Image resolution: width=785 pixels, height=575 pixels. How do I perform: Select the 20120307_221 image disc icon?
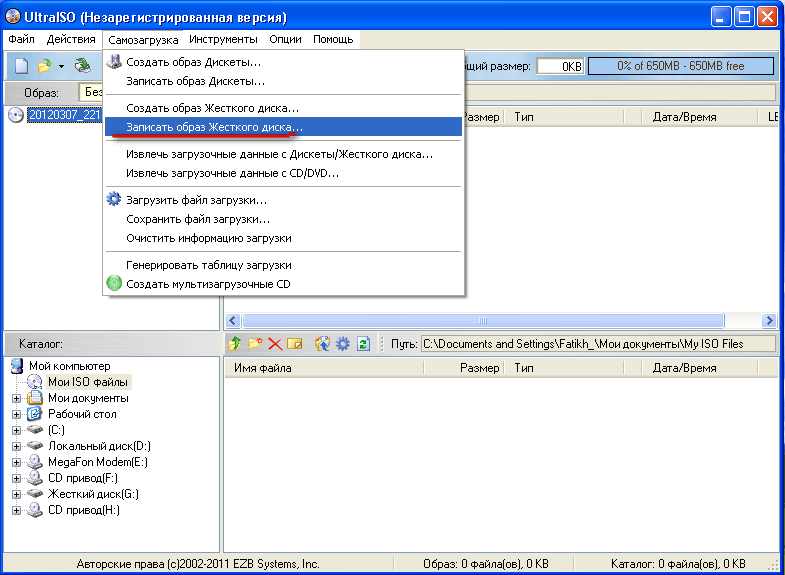[16, 115]
